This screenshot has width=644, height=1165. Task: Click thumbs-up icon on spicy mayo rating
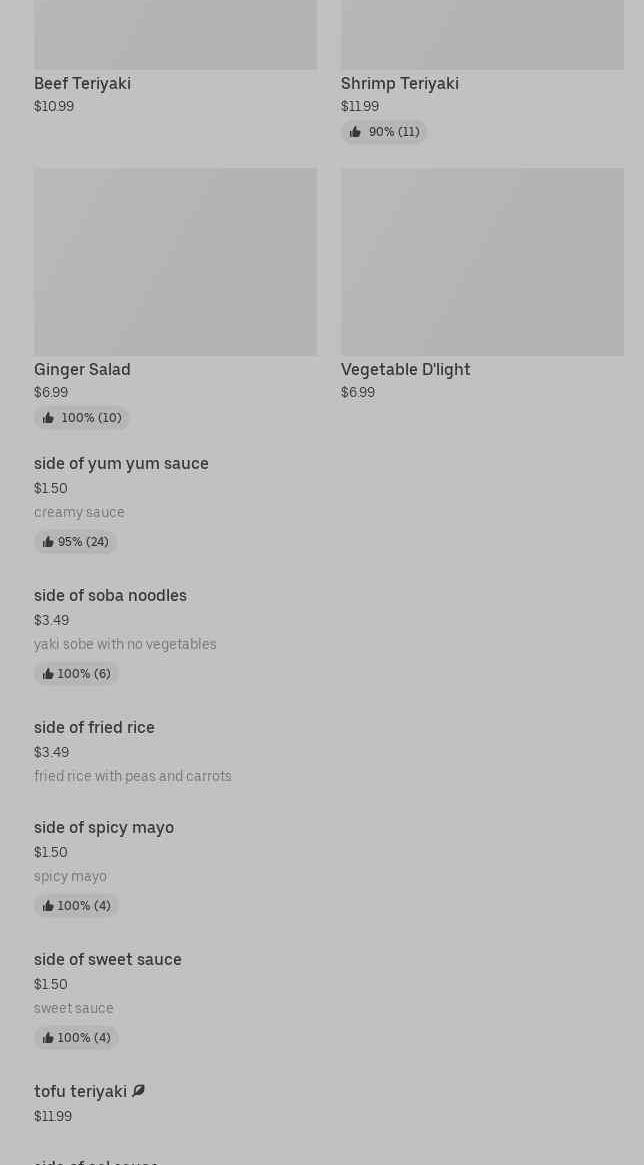[x=48, y=906]
